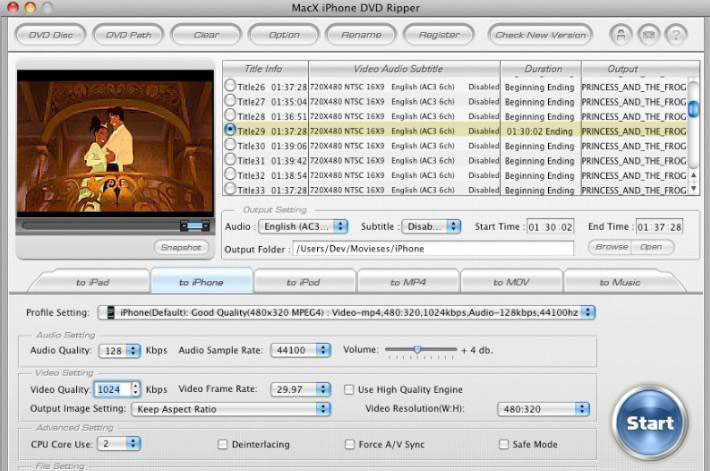Screen dimensions: 710x471
Task: Click the Output Folder path field
Action: point(433,249)
